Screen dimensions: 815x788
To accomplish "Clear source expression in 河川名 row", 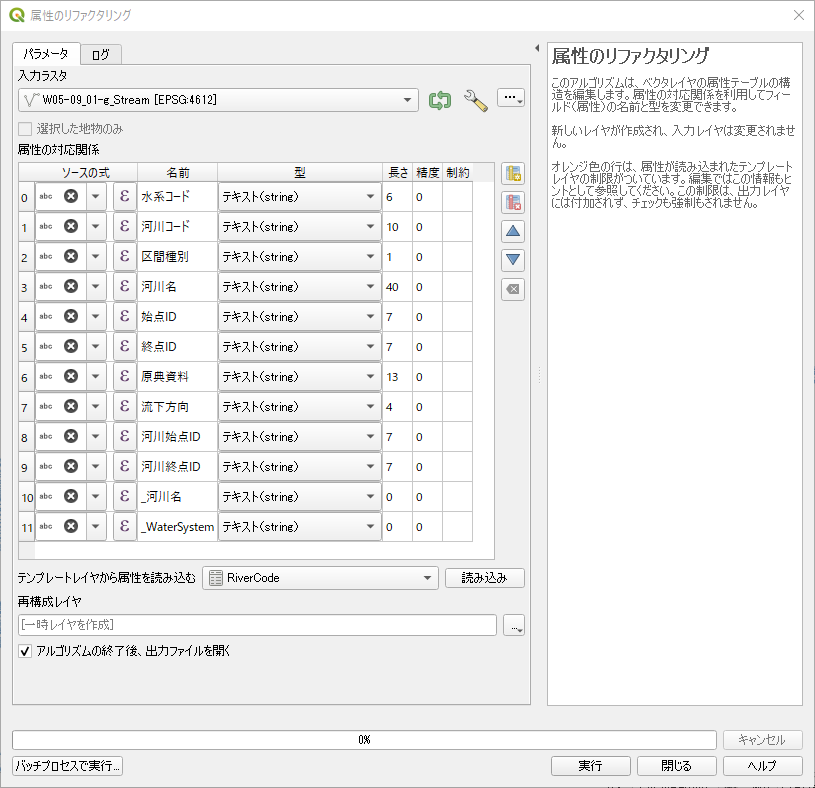I will pos(71,287).
